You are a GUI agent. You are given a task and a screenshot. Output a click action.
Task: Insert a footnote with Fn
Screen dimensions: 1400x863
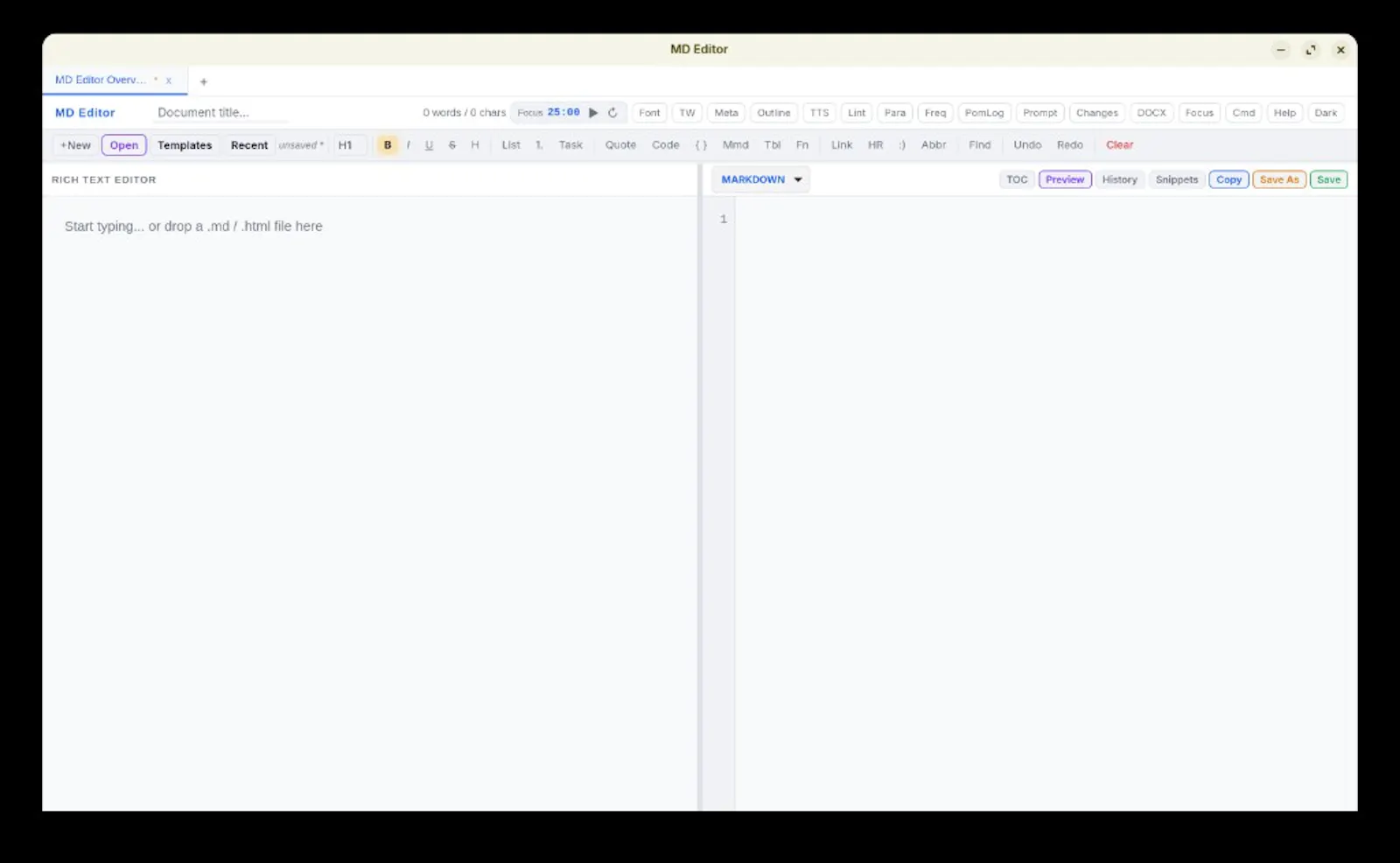[x=802, y=145]
